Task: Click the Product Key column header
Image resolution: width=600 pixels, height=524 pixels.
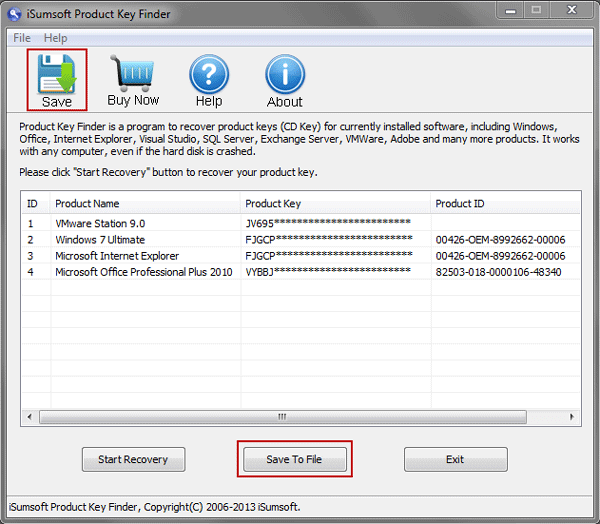Action: click(335, 203)
